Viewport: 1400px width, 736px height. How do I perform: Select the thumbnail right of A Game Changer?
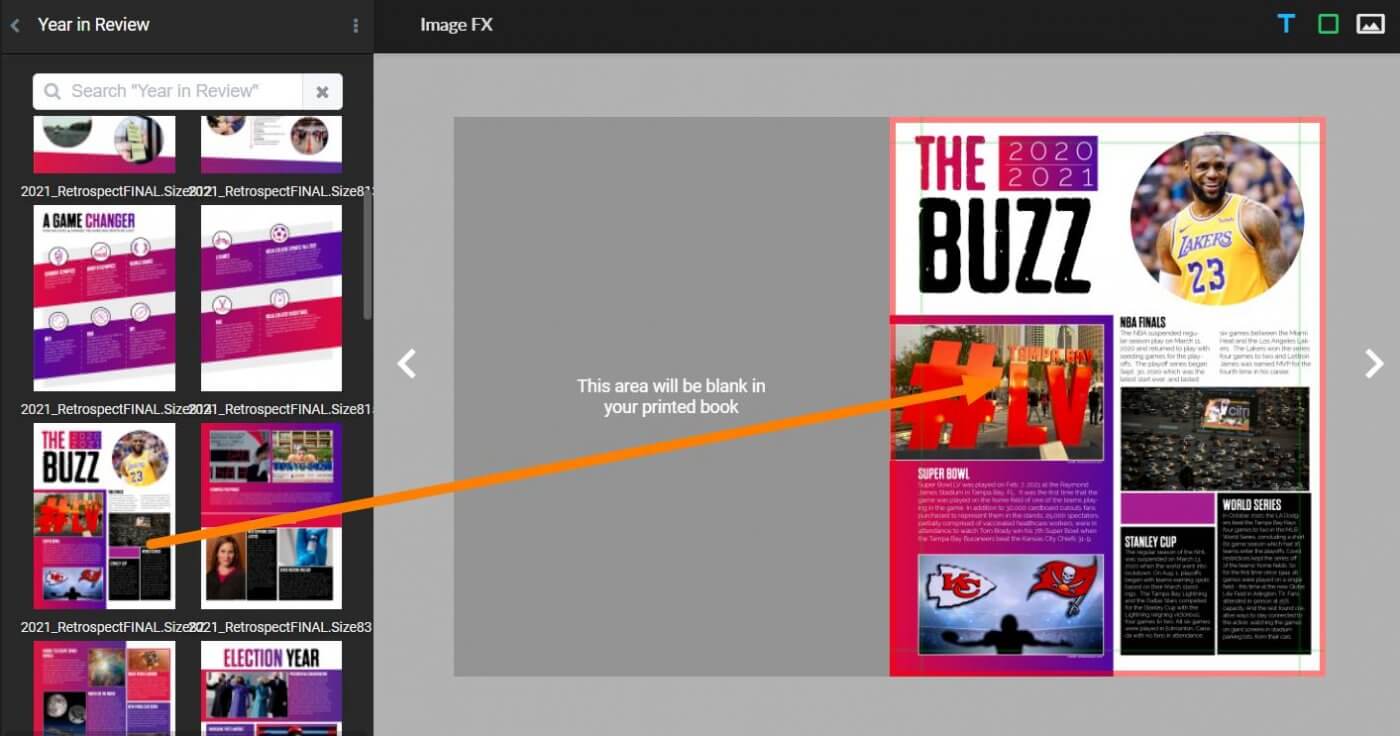[271, 298]
